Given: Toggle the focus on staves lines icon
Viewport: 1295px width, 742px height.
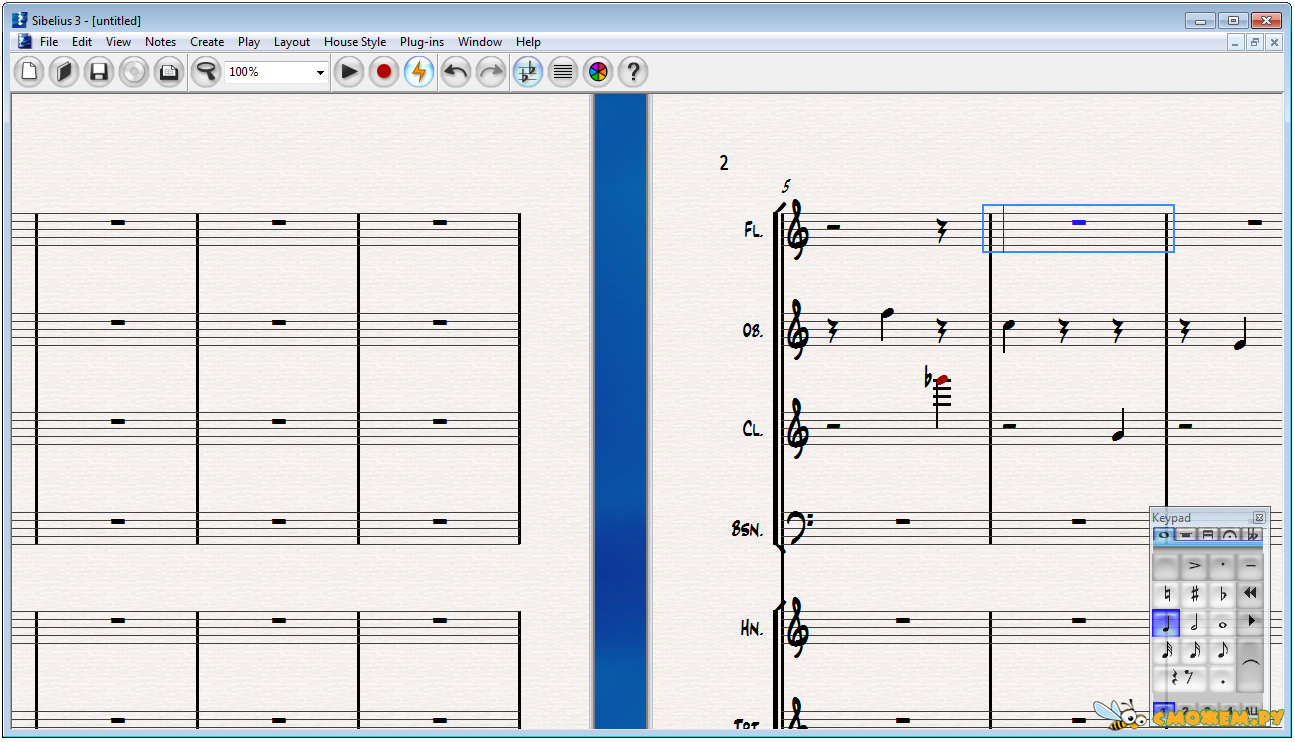Looking at the screenshot, I should click(x=563, y=72).
